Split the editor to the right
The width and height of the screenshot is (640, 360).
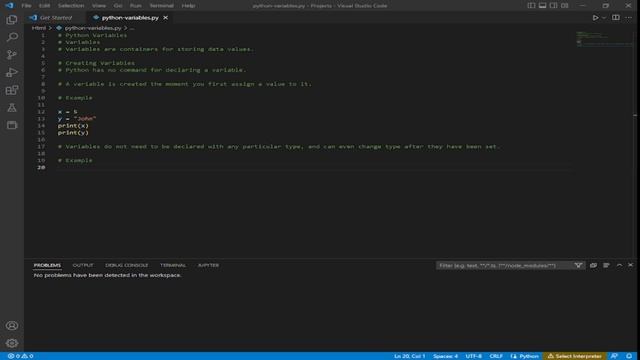pos(616,18)
